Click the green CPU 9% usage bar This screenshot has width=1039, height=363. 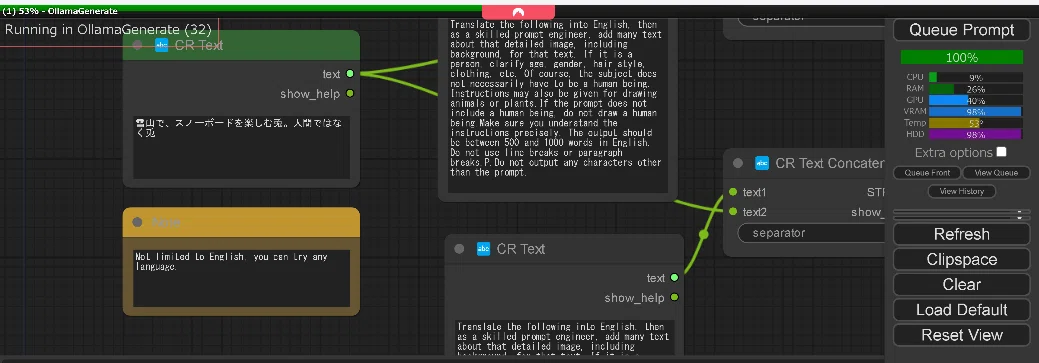975,77
